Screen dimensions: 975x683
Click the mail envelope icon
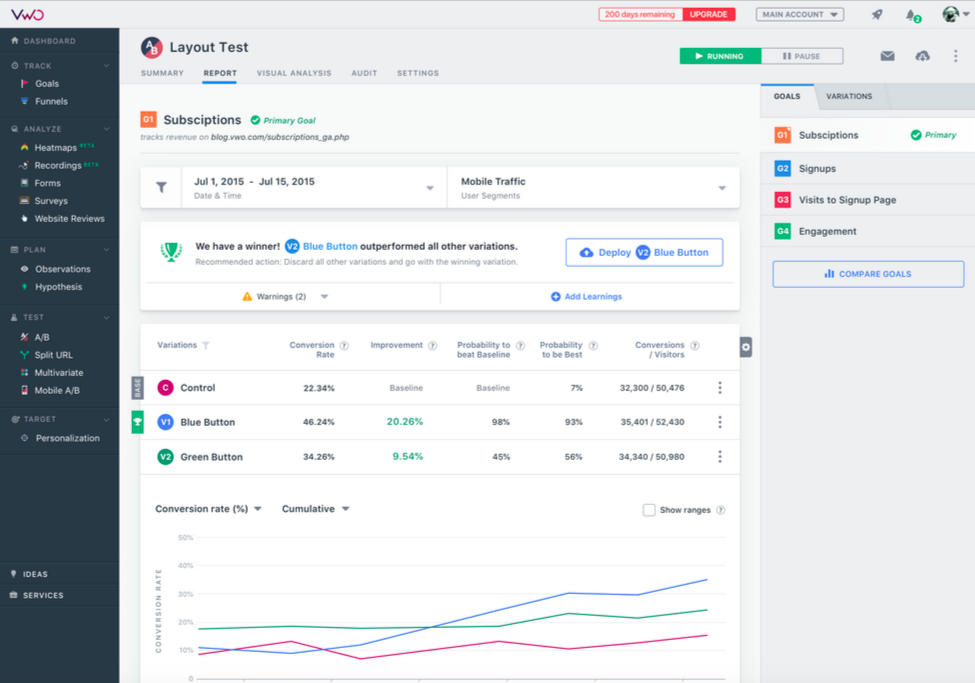(887, 56)
